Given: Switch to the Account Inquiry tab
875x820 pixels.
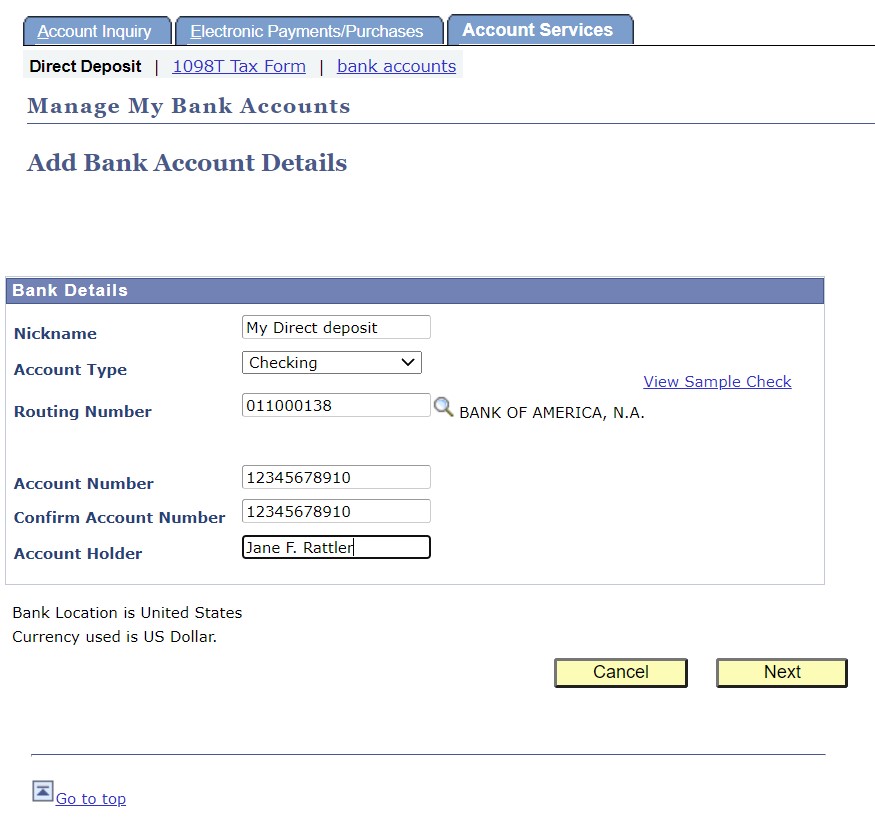Looking at the screenshot, I should click(97, 30).
